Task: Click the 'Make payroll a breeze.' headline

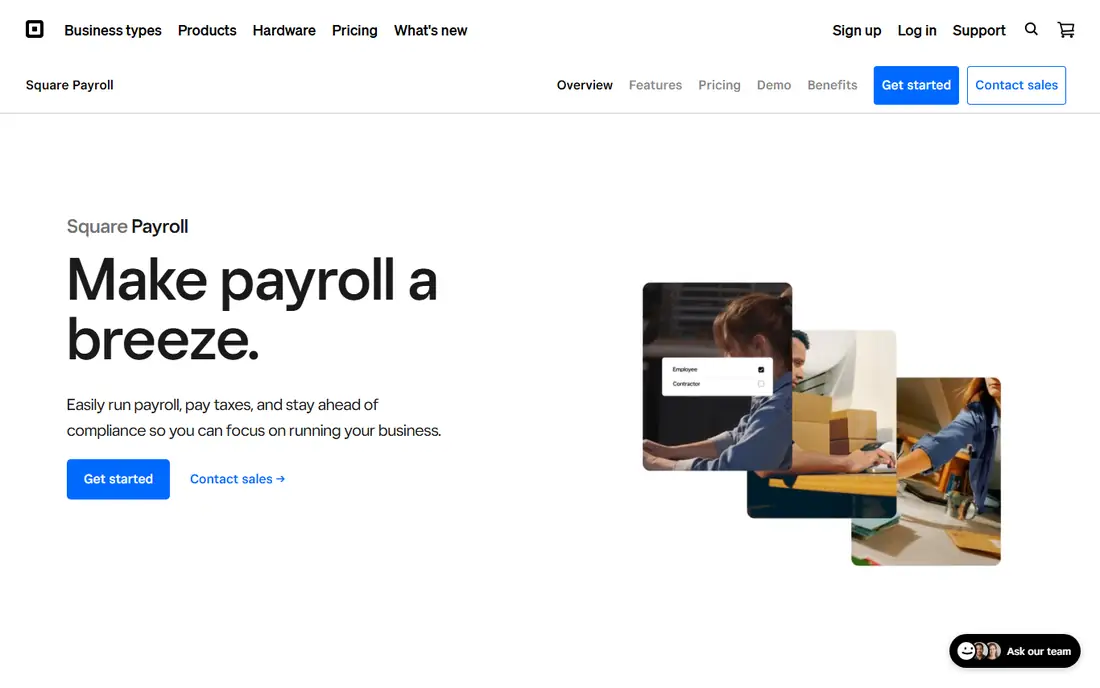Action: tap(252, 309)
